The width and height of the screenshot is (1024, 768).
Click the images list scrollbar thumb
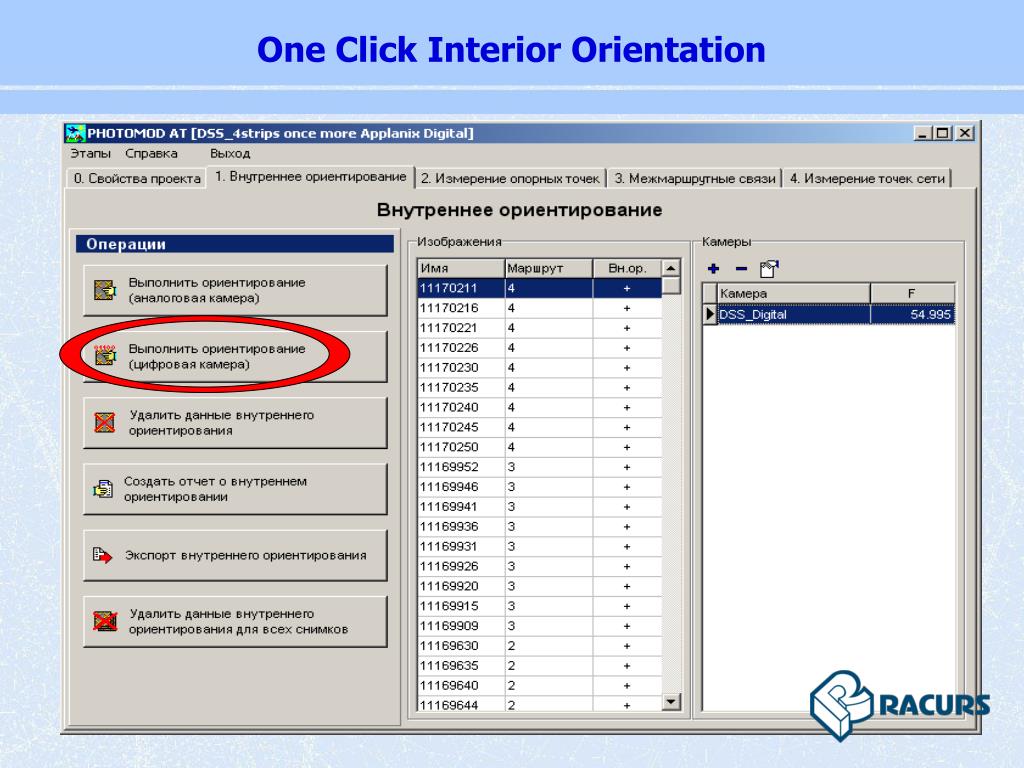[x=671, y=286]
